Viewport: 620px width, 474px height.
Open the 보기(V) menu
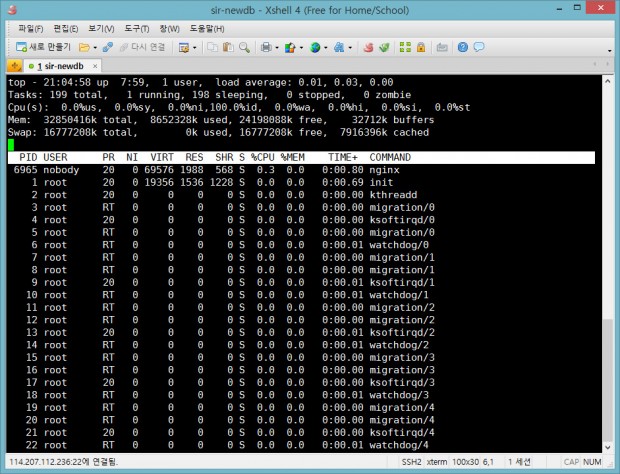(101, 28)
